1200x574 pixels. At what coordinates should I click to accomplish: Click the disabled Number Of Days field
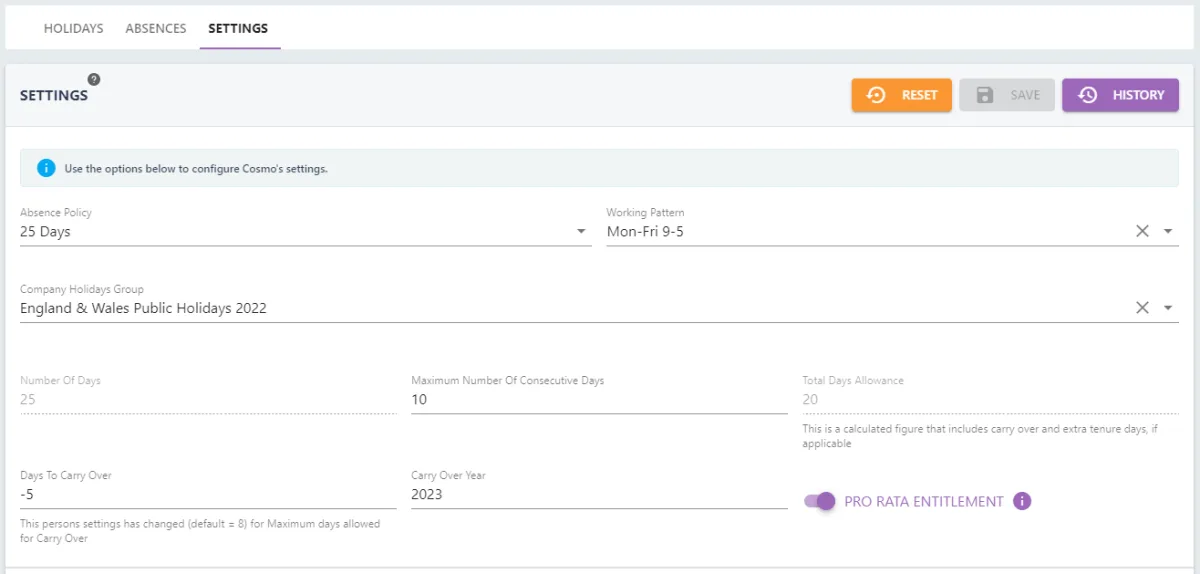pos(208,399)
